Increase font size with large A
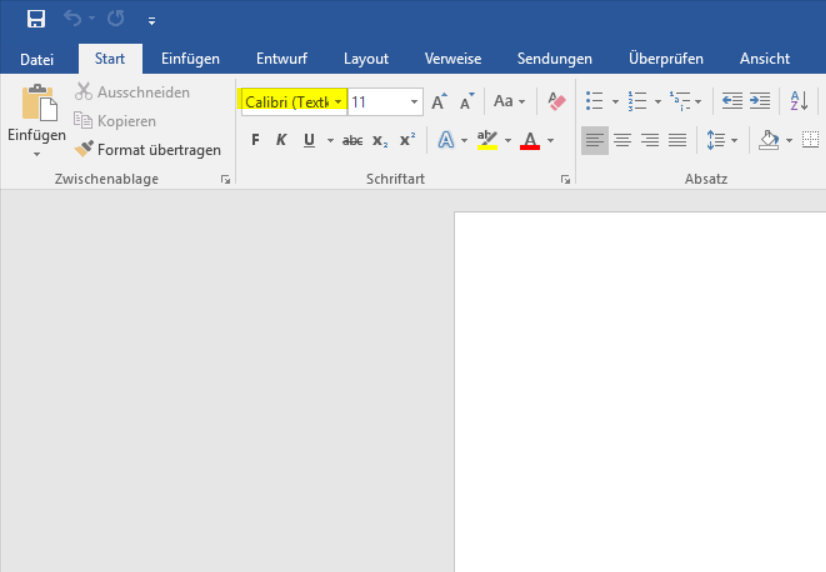The height and width of the screenshot is (572, 826). click(x=438, y=102)
